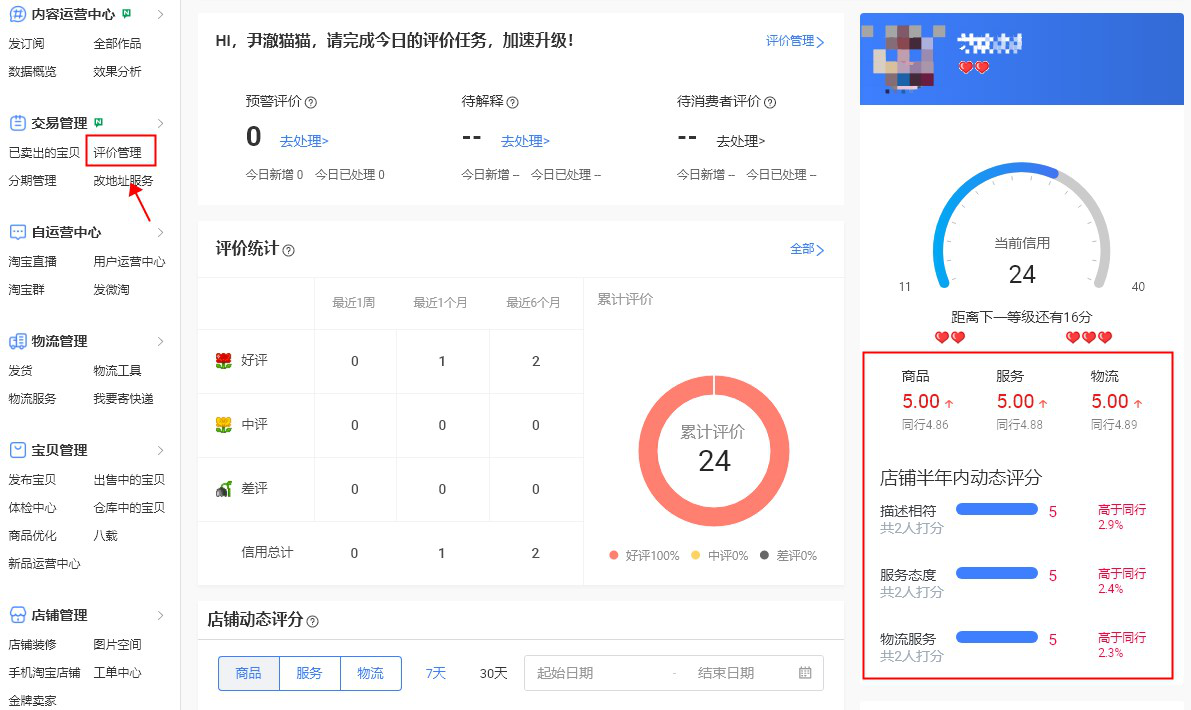This screenshot has width=1191, height=710.
Task: Click the 差评0% legend dot
Action: (764, 555)
